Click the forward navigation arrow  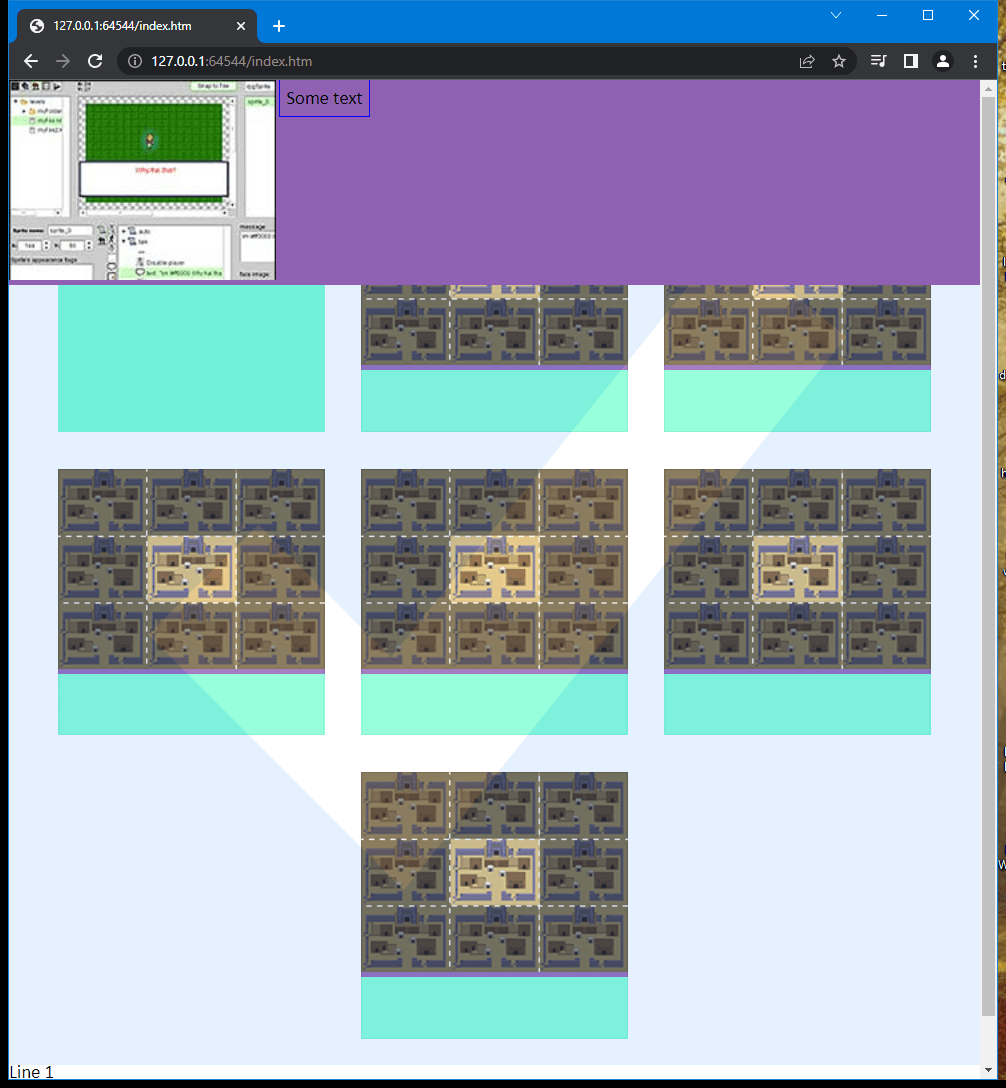click(63, 61)
